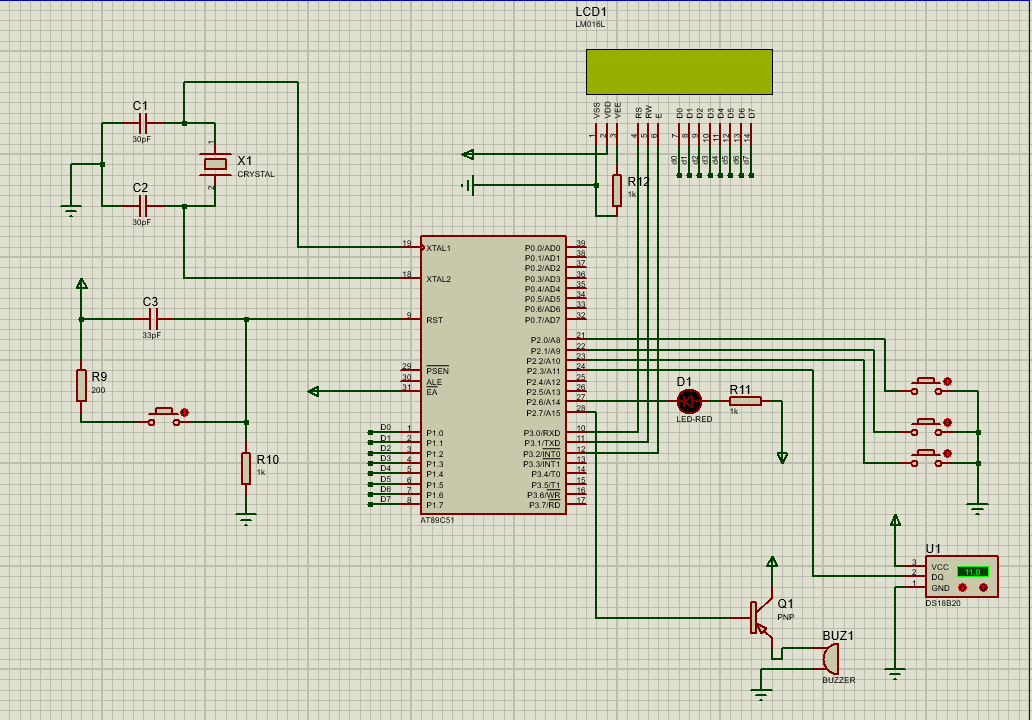
Task: Toggle the red latch dot on the P2.1 button
Action: click(947, 423)
